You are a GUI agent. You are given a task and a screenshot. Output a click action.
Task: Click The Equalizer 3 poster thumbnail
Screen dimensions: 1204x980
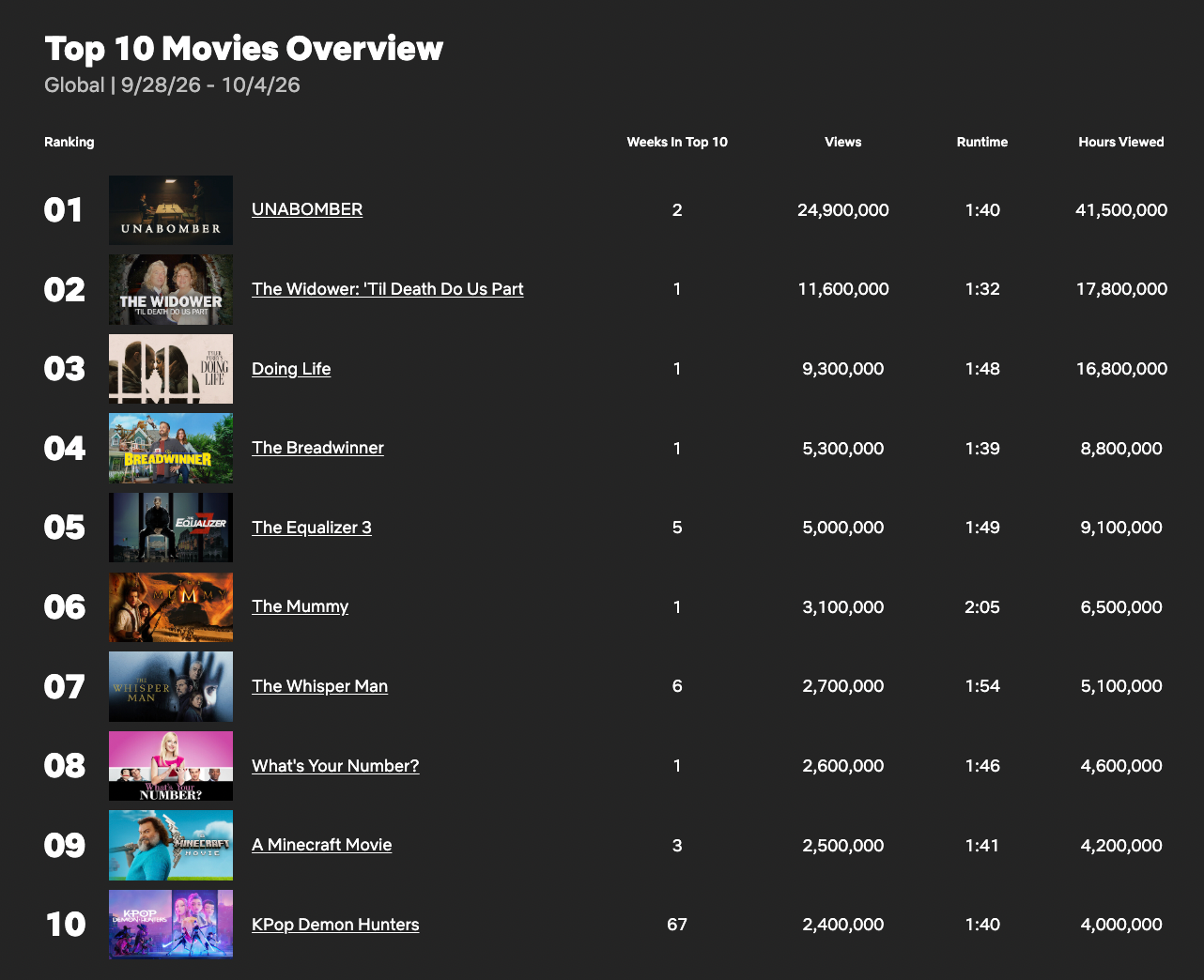pos(171,528)
